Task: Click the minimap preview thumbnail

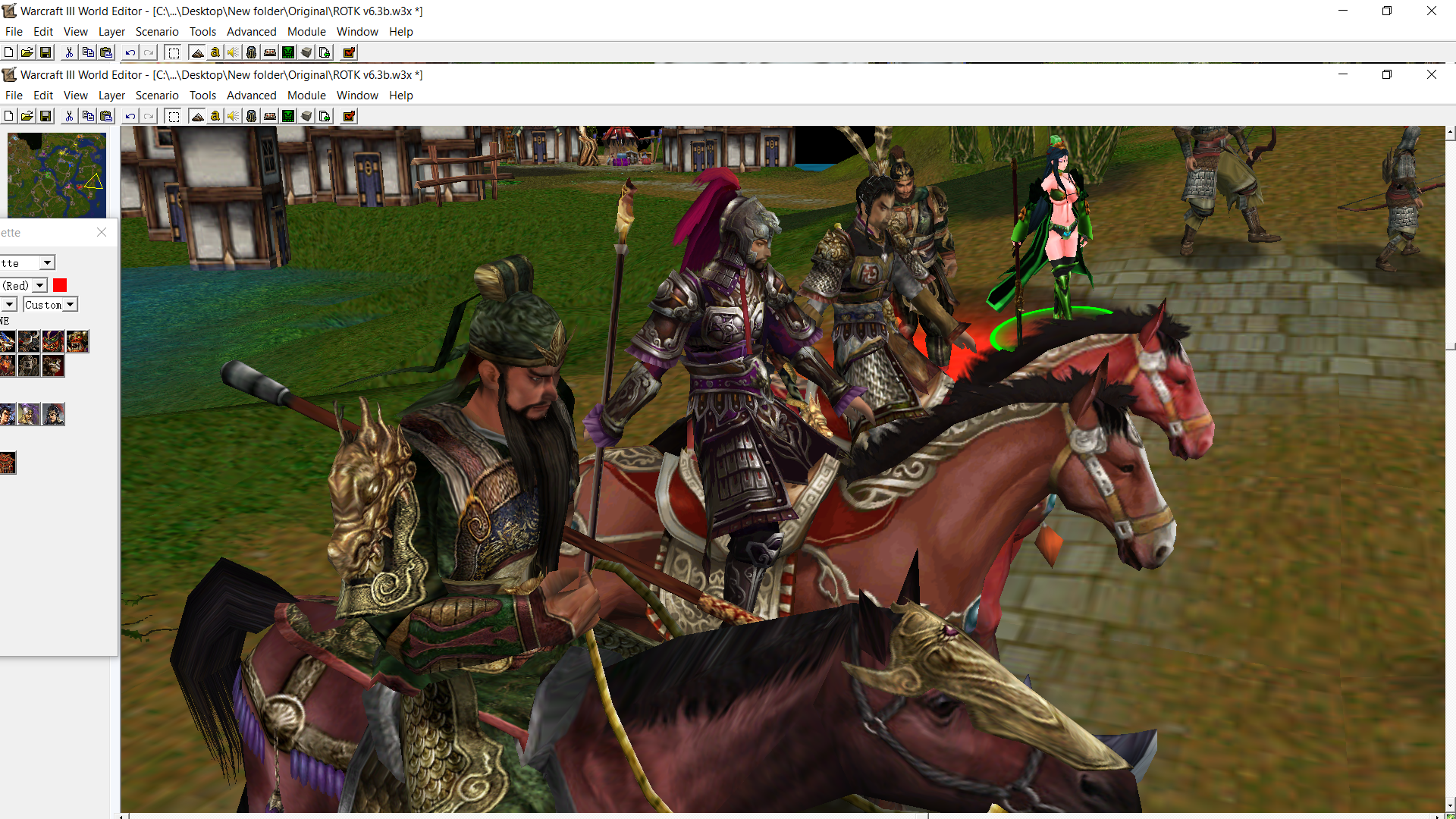Action: point(57,175)
